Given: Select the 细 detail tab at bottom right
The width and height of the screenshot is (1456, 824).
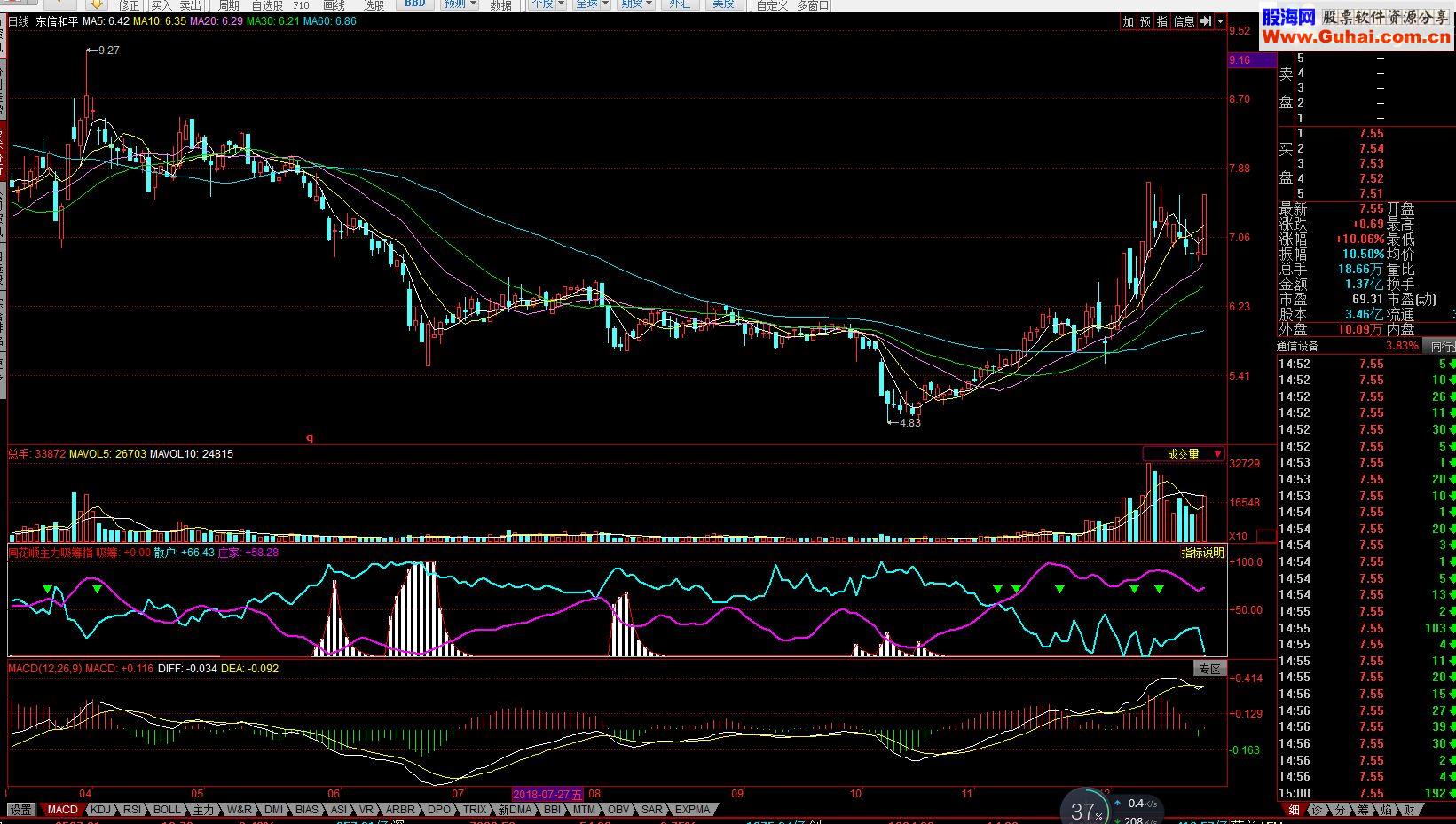Looking at the screenshot, I should [1295, 810].
